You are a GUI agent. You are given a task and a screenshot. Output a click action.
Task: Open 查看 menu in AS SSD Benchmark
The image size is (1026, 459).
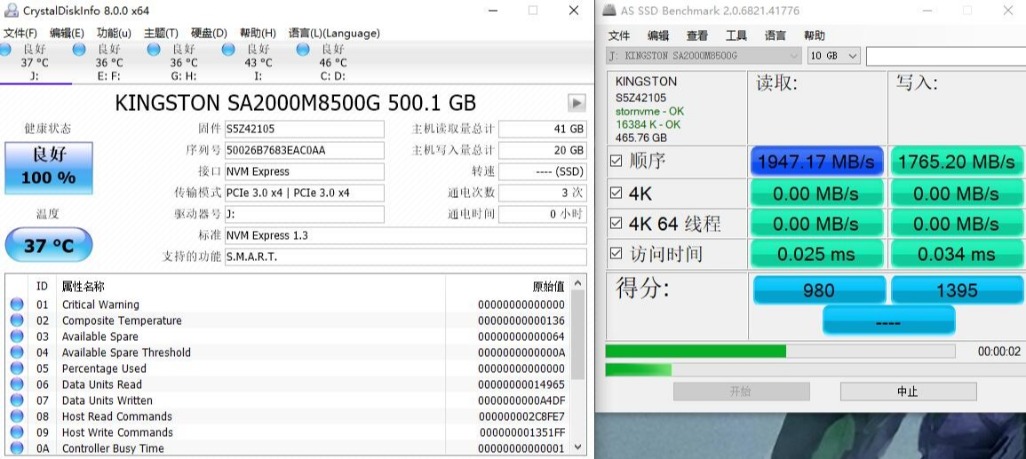(x=698, y=35)
